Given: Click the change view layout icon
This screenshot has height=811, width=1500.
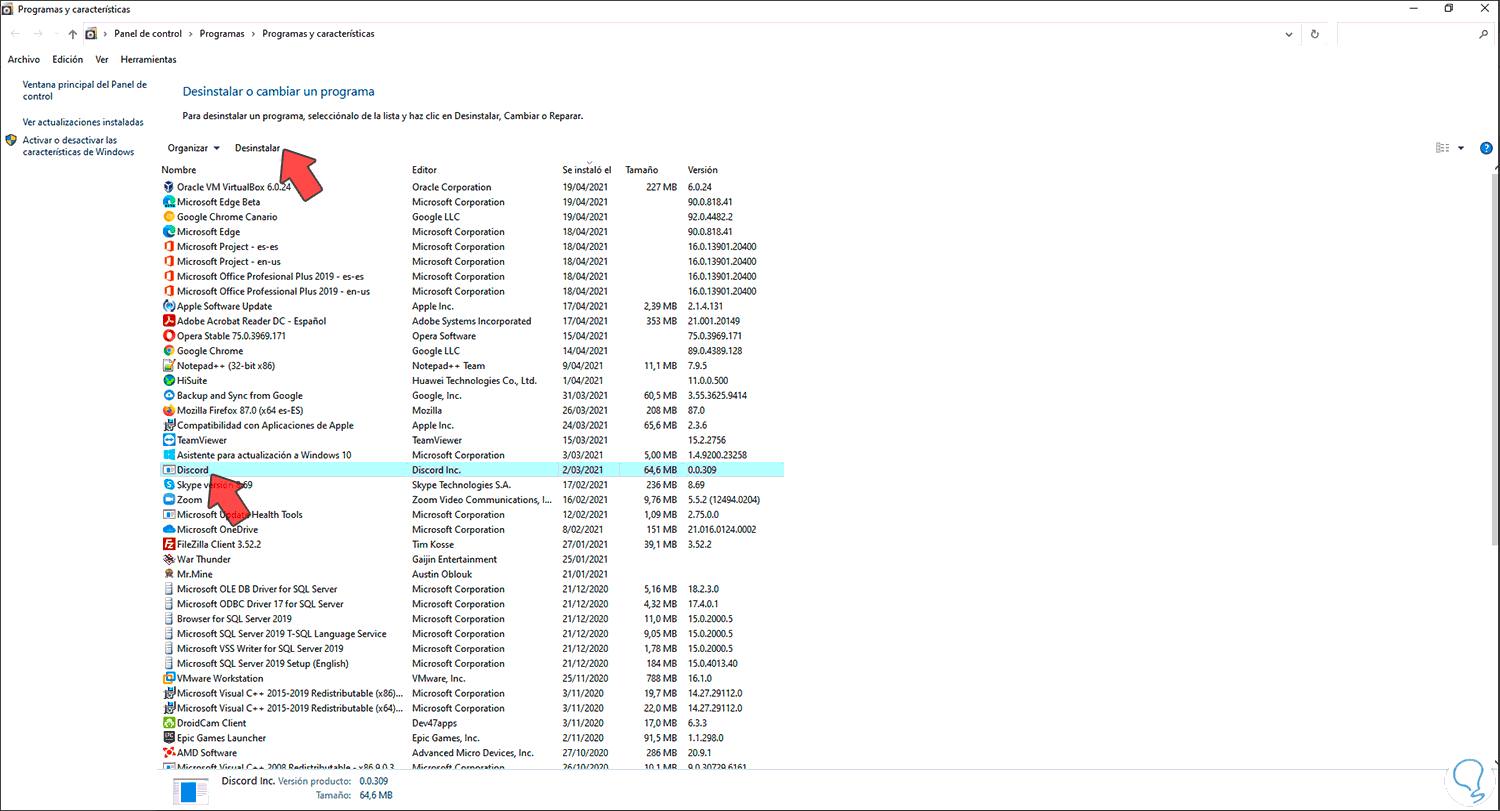Looking at the screenshot, I should (x=1442, y=148).
